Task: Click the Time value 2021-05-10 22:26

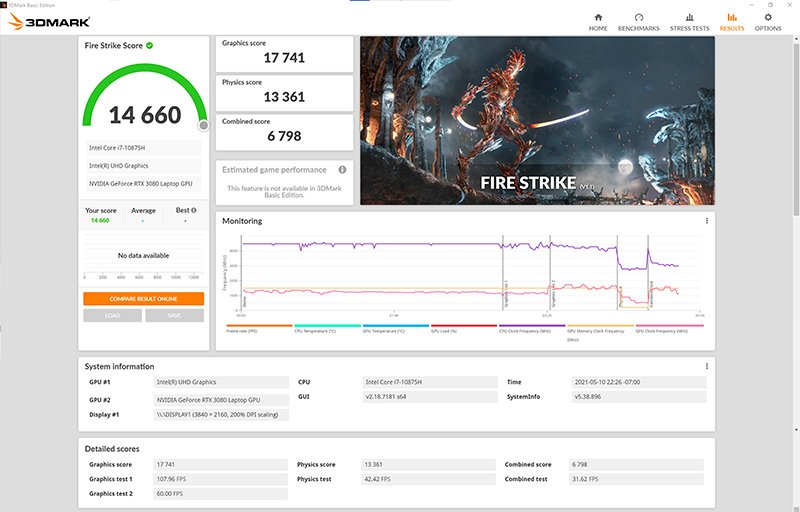Action: 639,382
